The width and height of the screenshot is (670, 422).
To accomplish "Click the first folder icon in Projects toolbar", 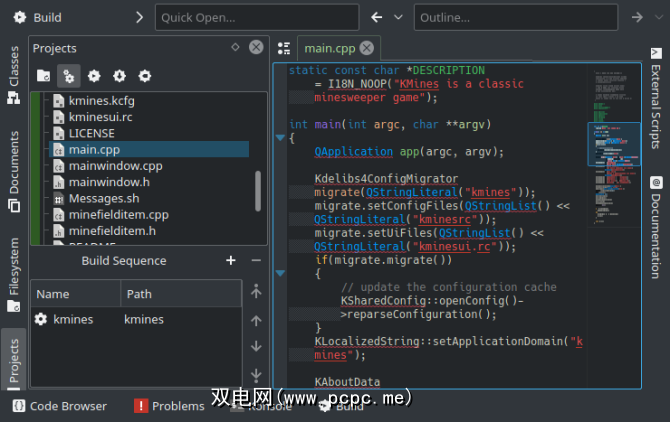I will coord(43,76).
